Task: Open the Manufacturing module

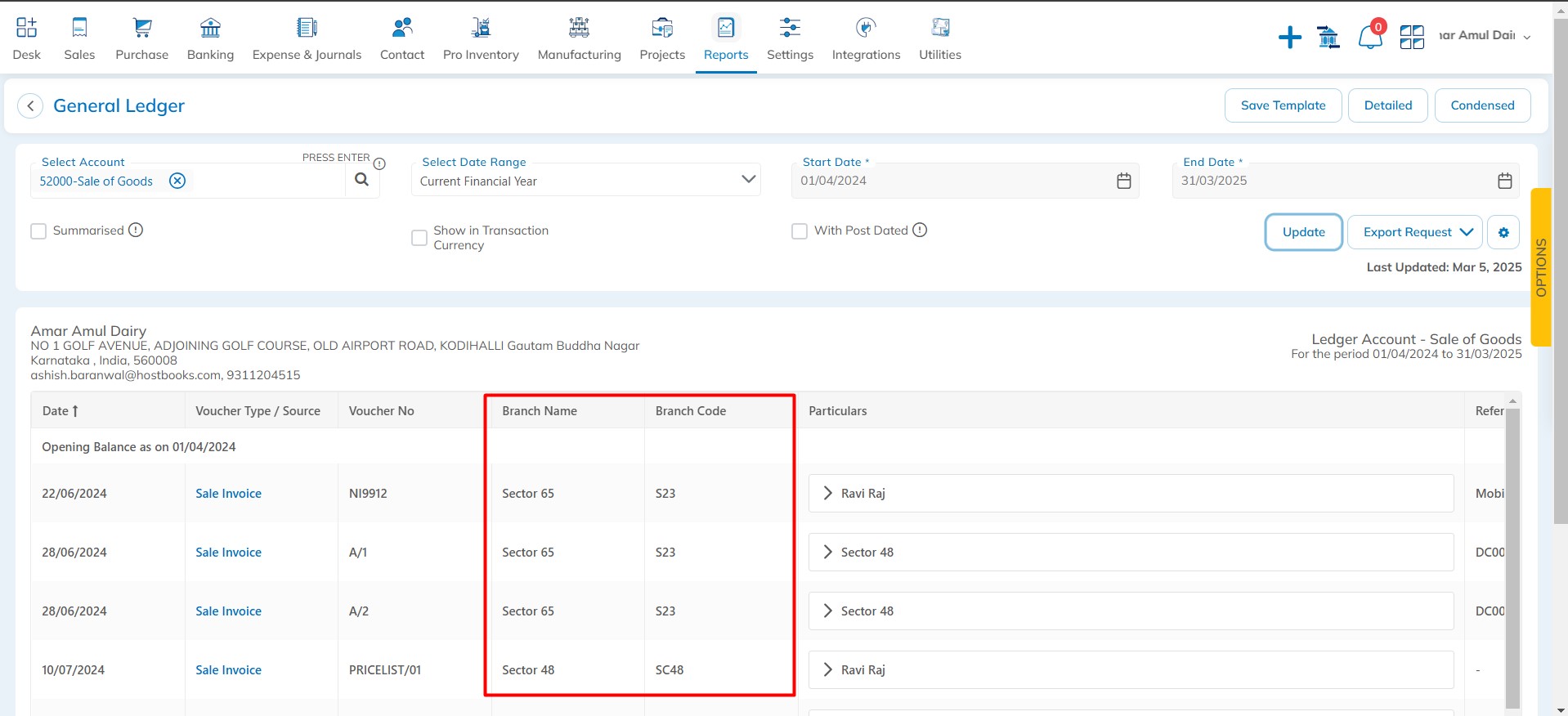Action: coord(579,38)
